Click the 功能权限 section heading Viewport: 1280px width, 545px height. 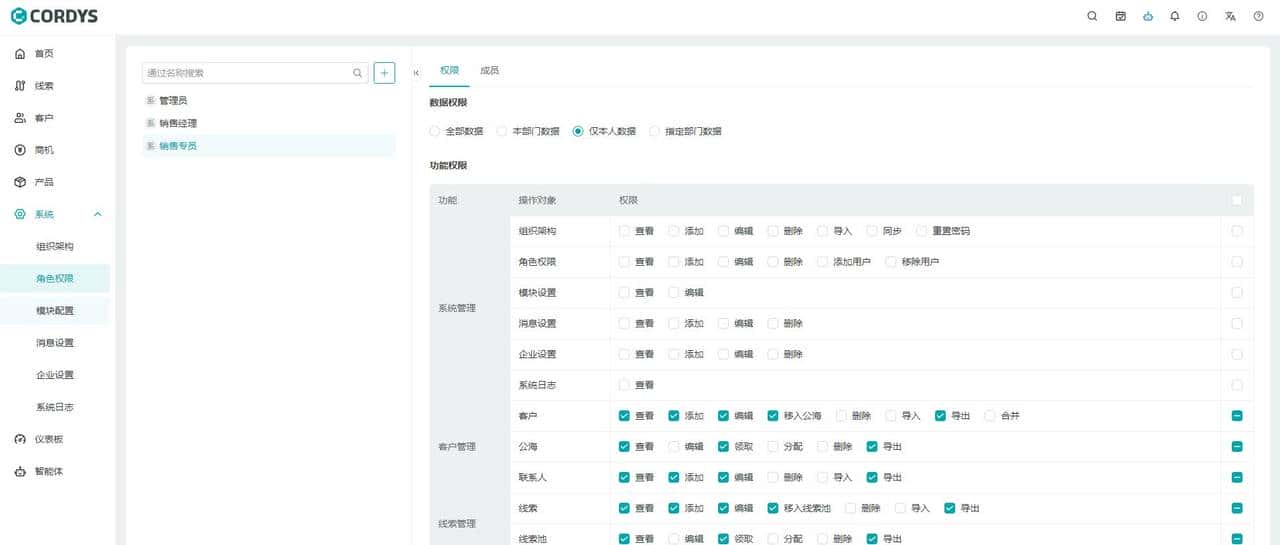(448, 165)
